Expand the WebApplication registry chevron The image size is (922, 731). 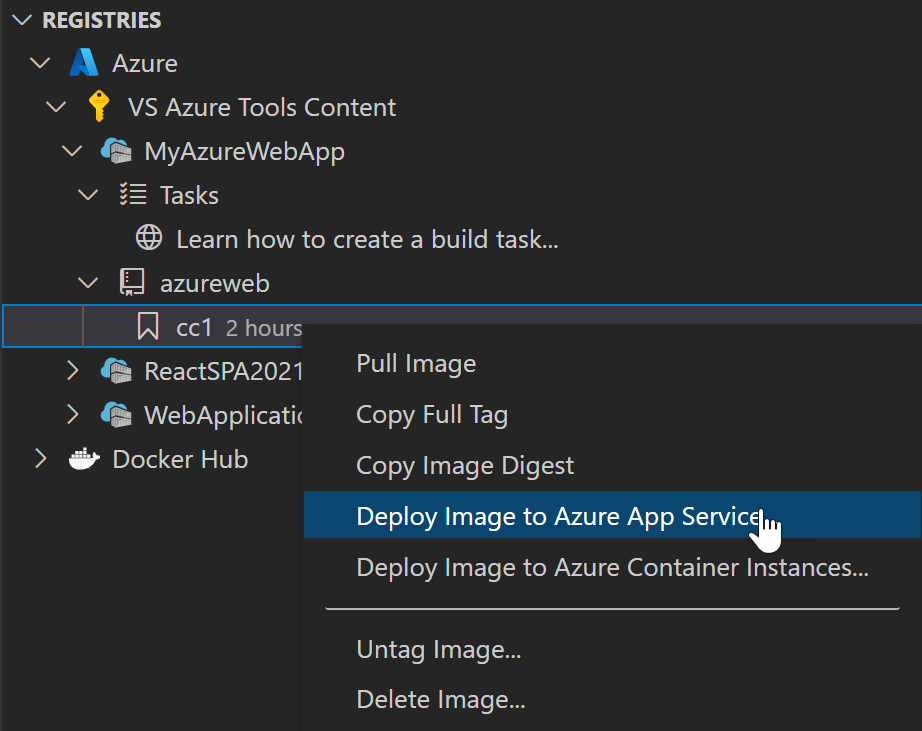(72, 415)
